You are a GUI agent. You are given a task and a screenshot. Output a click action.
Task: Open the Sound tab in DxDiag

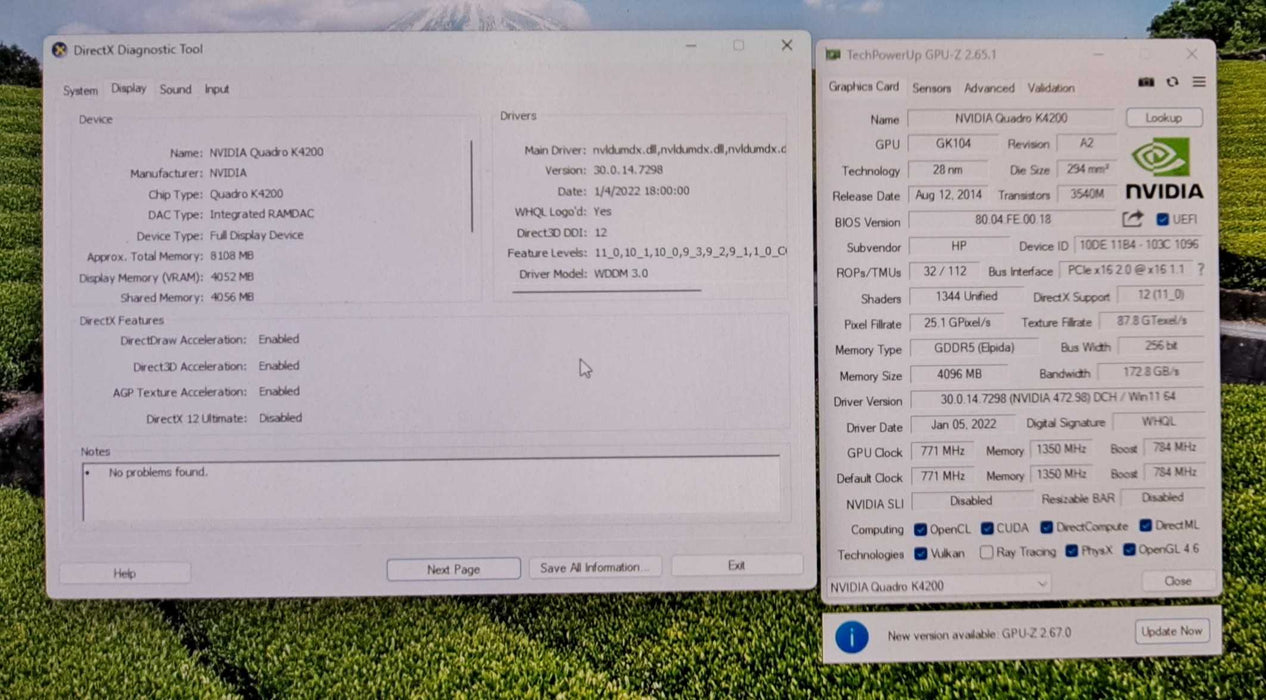tap(175, 89)
